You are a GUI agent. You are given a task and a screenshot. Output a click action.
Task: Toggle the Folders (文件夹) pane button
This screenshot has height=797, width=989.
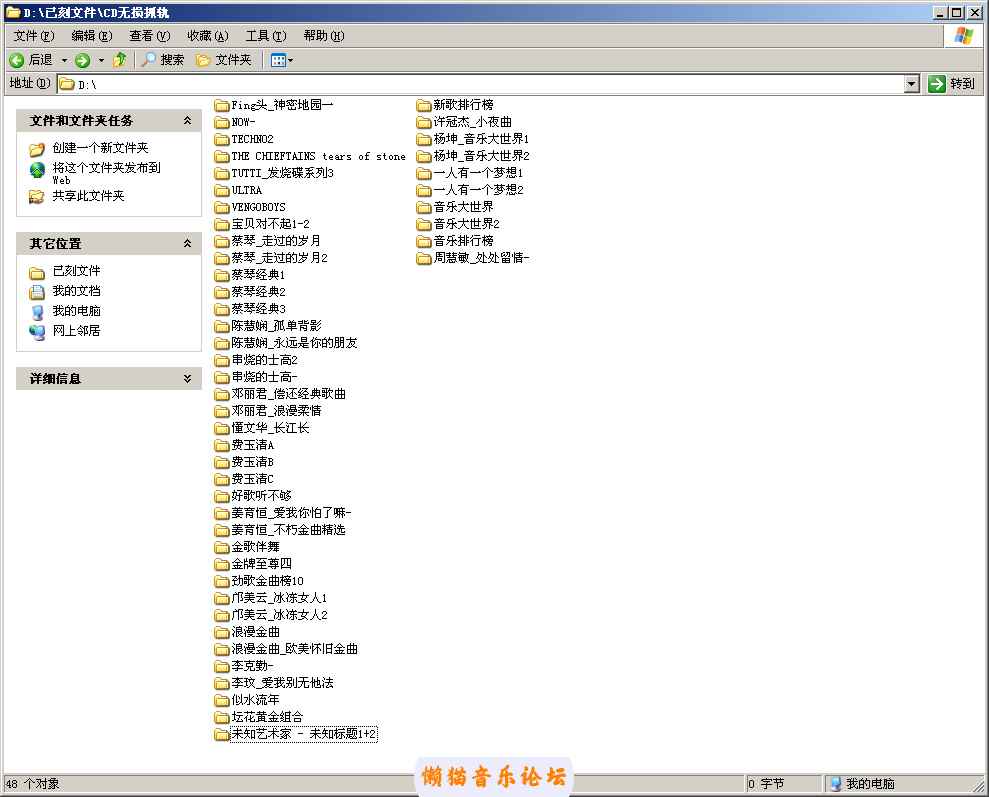(224, 60)
